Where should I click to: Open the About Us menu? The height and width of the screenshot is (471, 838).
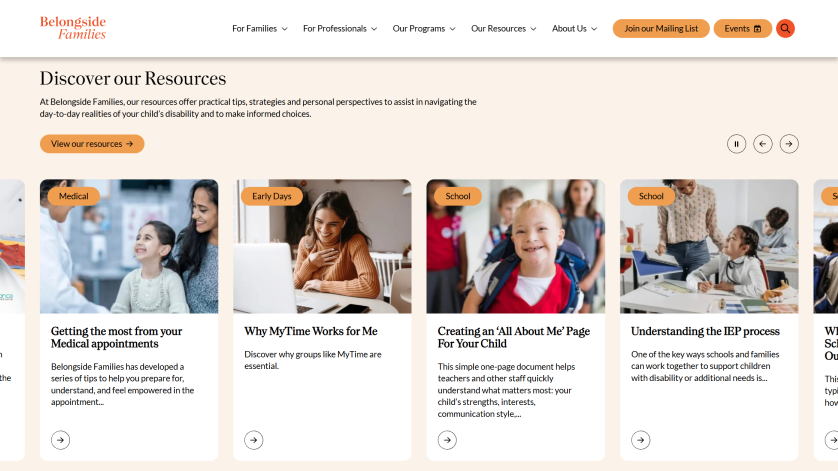(575, 29)
